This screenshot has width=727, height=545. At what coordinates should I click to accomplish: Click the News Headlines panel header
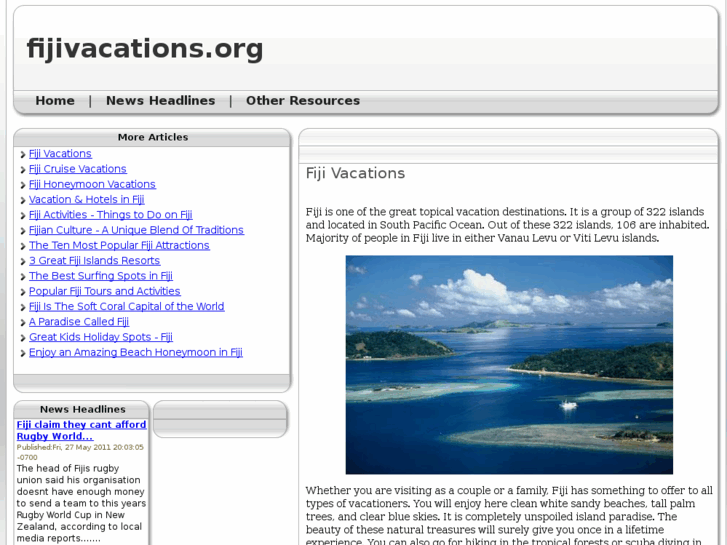click(82, 409)
